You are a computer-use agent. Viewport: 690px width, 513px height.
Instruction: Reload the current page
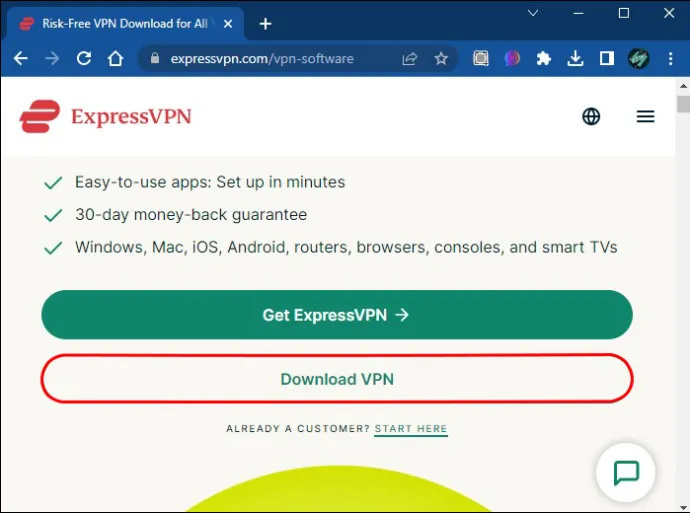pos(84,58)
